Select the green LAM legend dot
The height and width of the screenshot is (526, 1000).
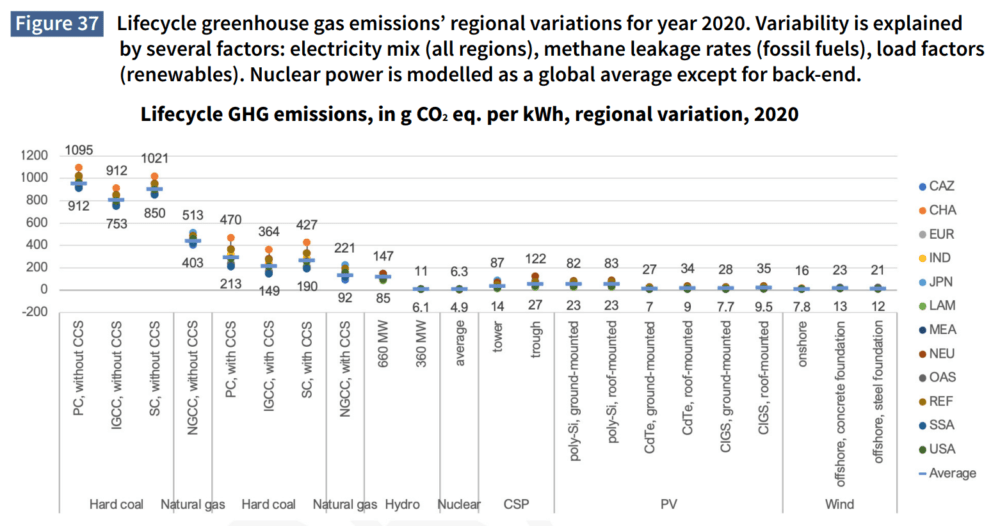(921, 306)
